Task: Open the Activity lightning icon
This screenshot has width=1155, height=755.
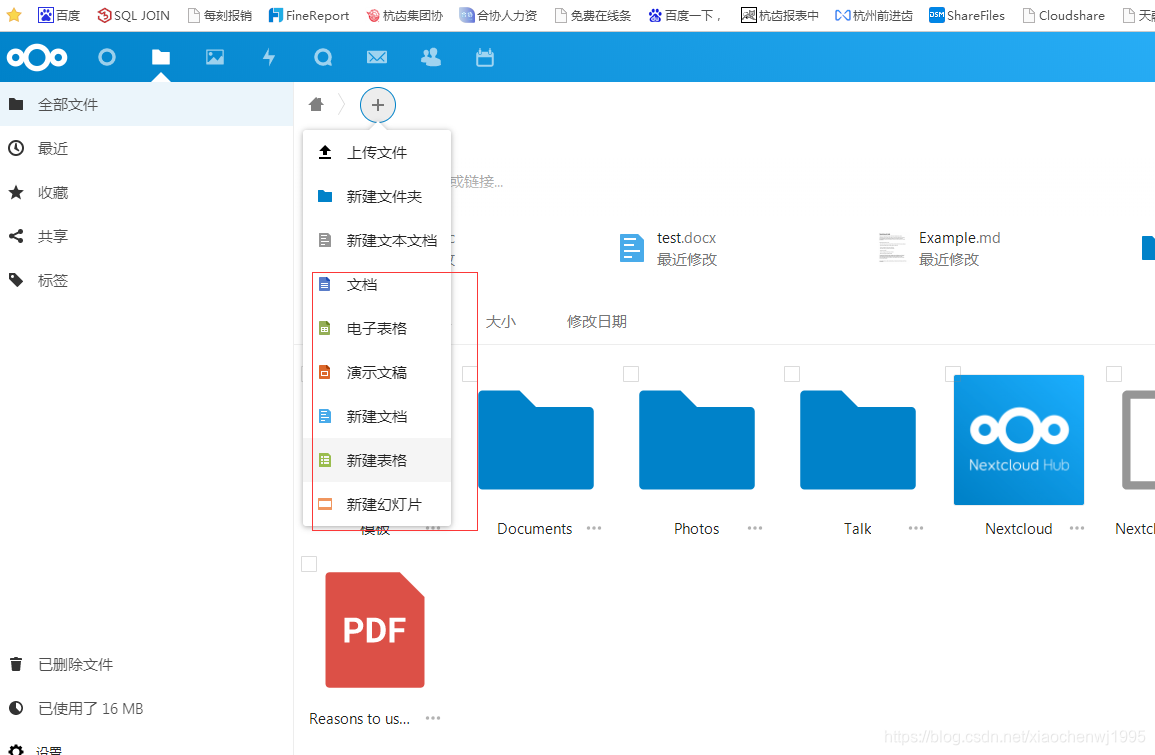Action: click(x=269, y=57)
